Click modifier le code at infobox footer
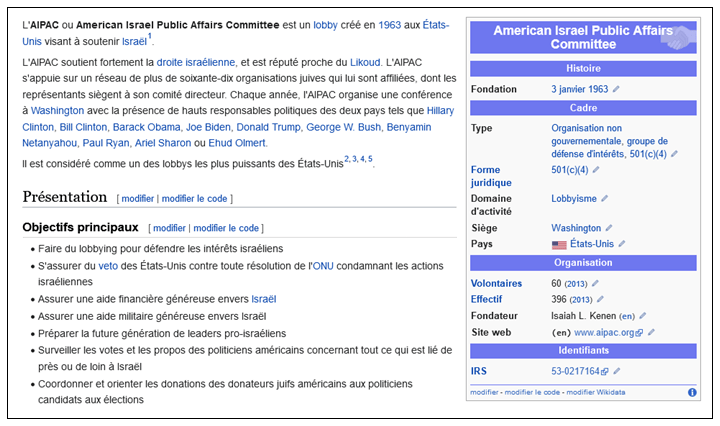720x426 pixels. coord(532,392)
